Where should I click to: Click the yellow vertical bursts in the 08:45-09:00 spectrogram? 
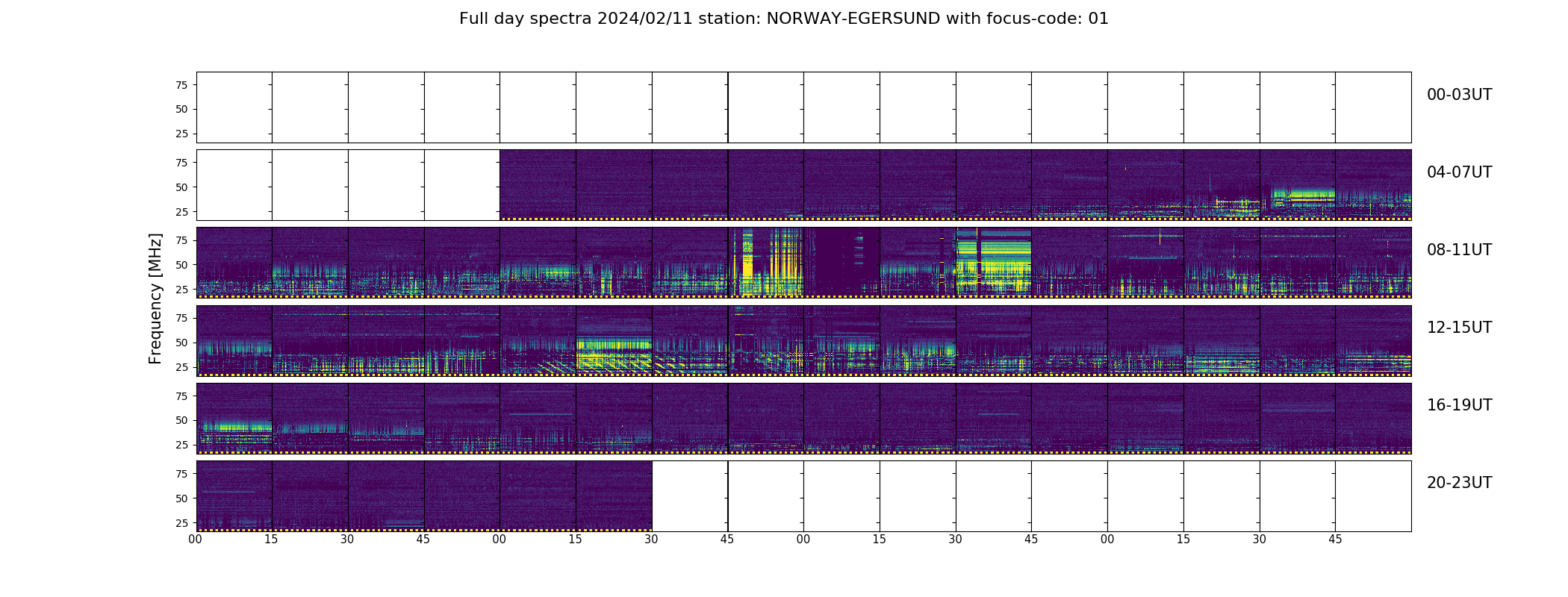click(x=766, y=263)
